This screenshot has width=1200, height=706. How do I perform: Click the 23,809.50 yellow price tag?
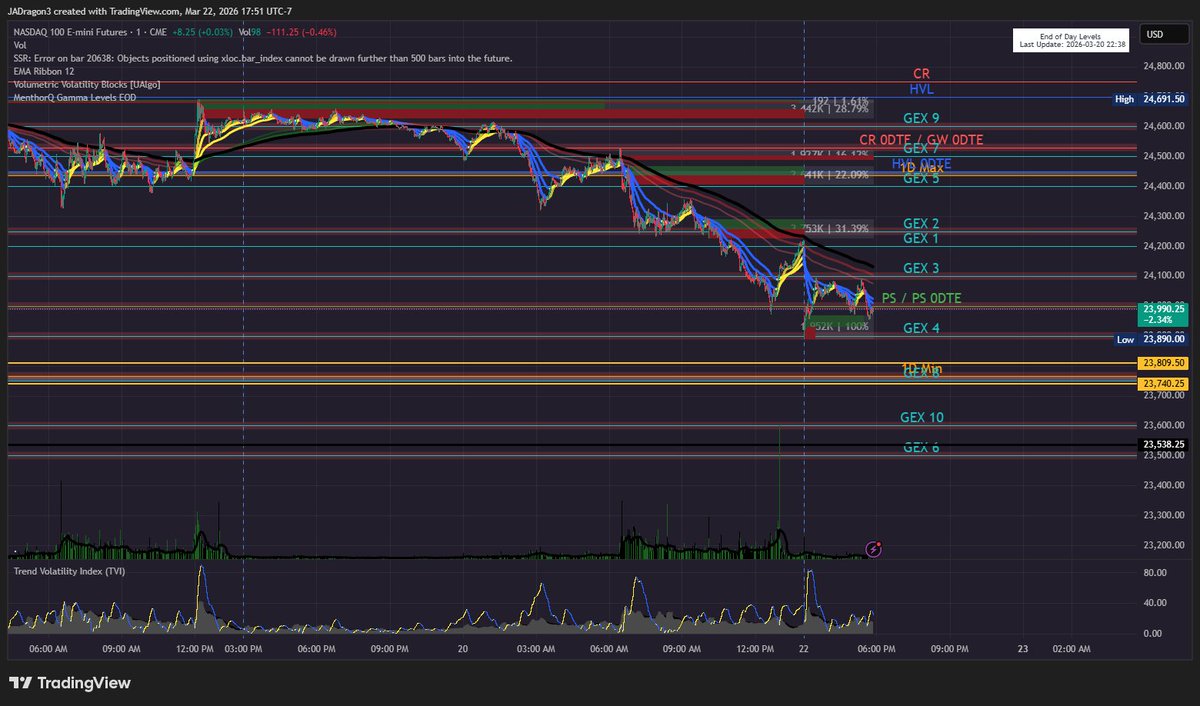pyautogui.click(x=1165, y=363)
